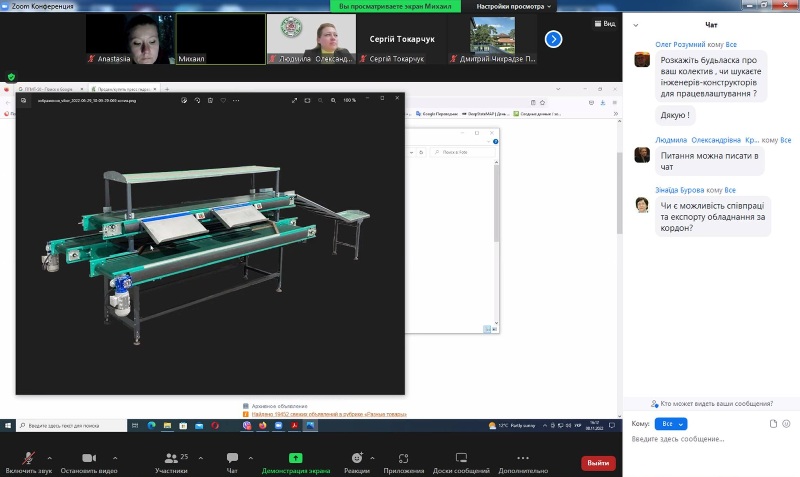The image size is (800, 477).
Task: Open the Реакции reactions icon
Action: [x=357, y=458]
